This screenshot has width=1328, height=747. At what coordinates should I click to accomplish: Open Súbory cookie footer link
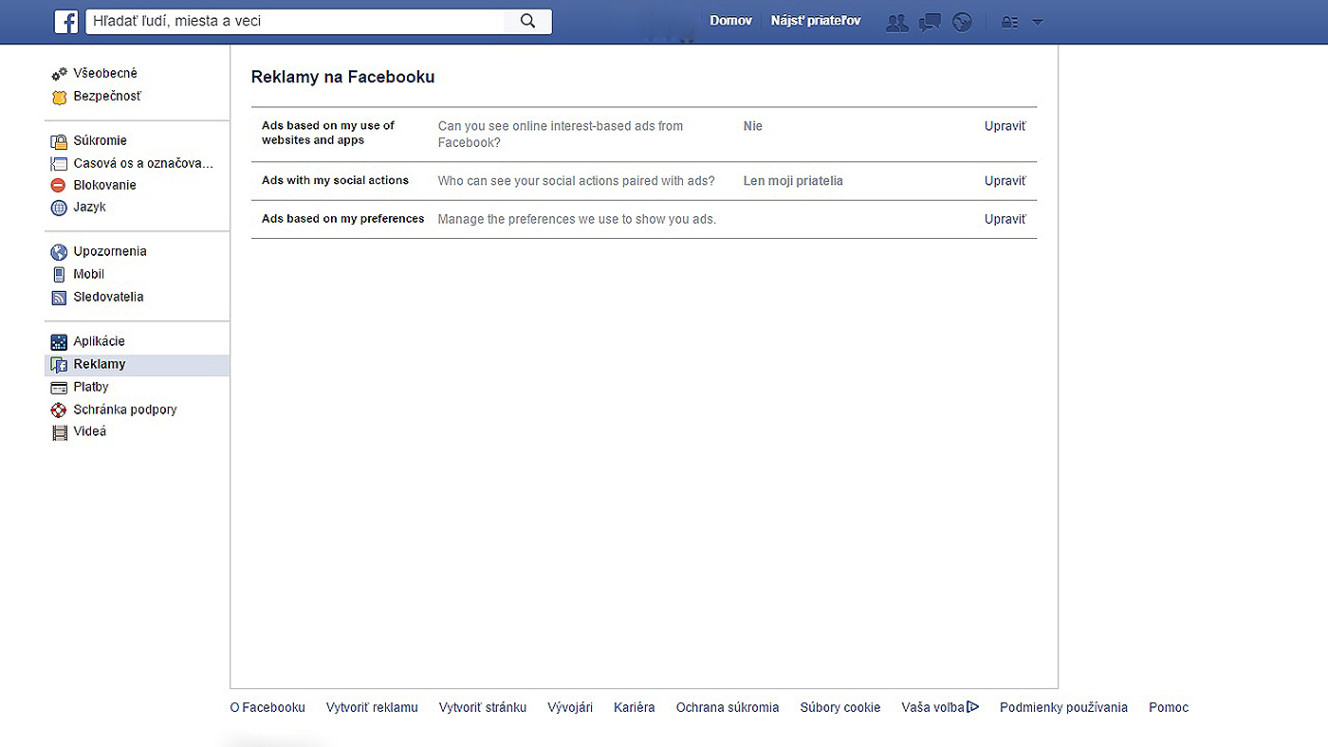click(x=840, y=707)
